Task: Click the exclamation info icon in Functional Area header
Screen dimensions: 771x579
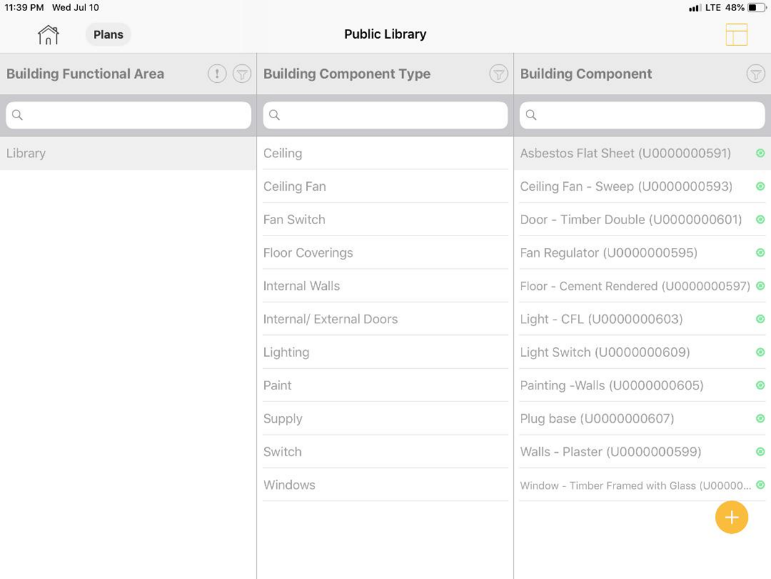Action: point(217,74)
